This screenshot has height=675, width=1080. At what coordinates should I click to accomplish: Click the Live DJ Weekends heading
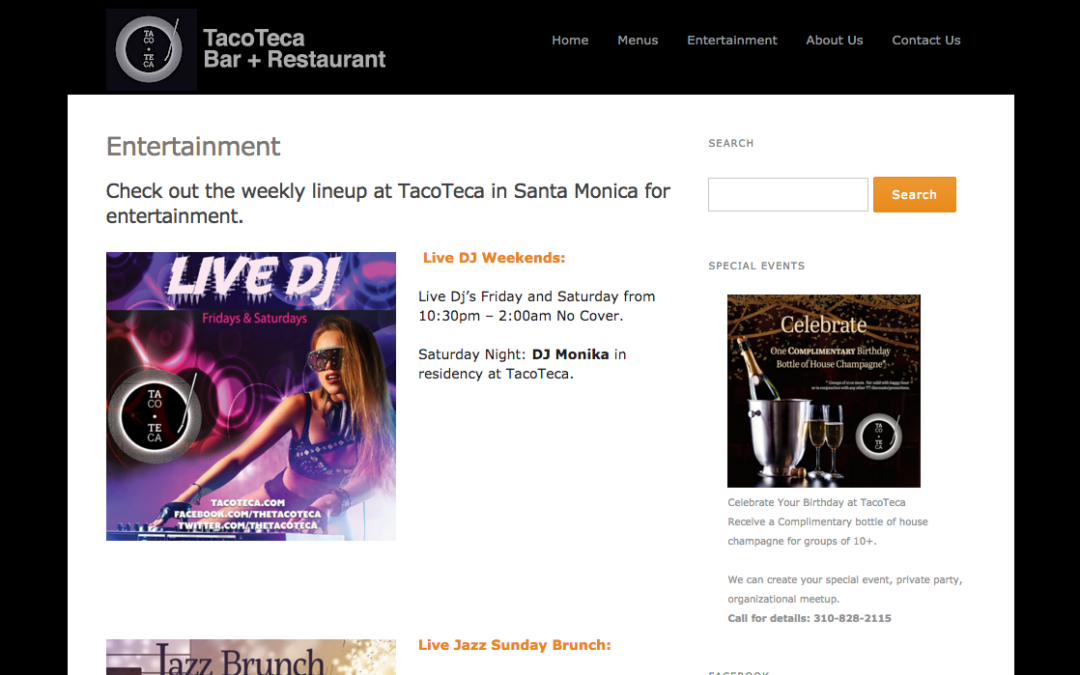[494, 258]
